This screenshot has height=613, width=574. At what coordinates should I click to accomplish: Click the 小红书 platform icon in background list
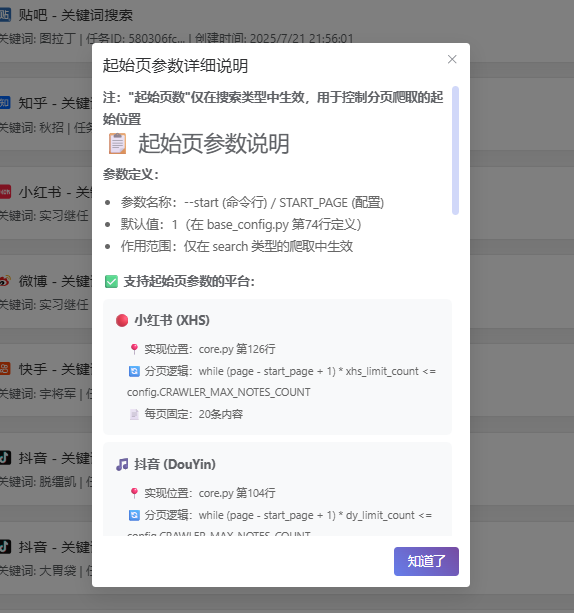(x=5, y=192)
